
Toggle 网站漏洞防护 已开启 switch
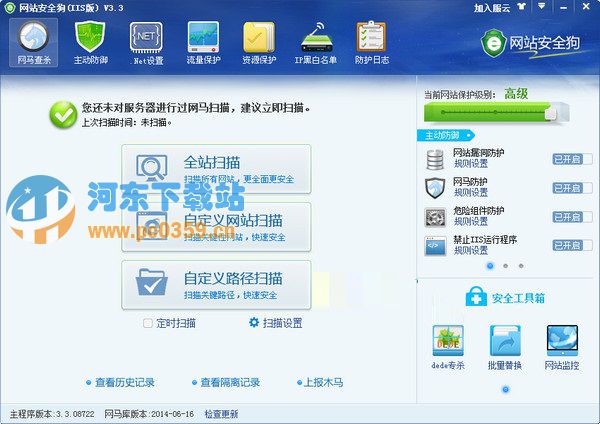[x=572, y=159]
